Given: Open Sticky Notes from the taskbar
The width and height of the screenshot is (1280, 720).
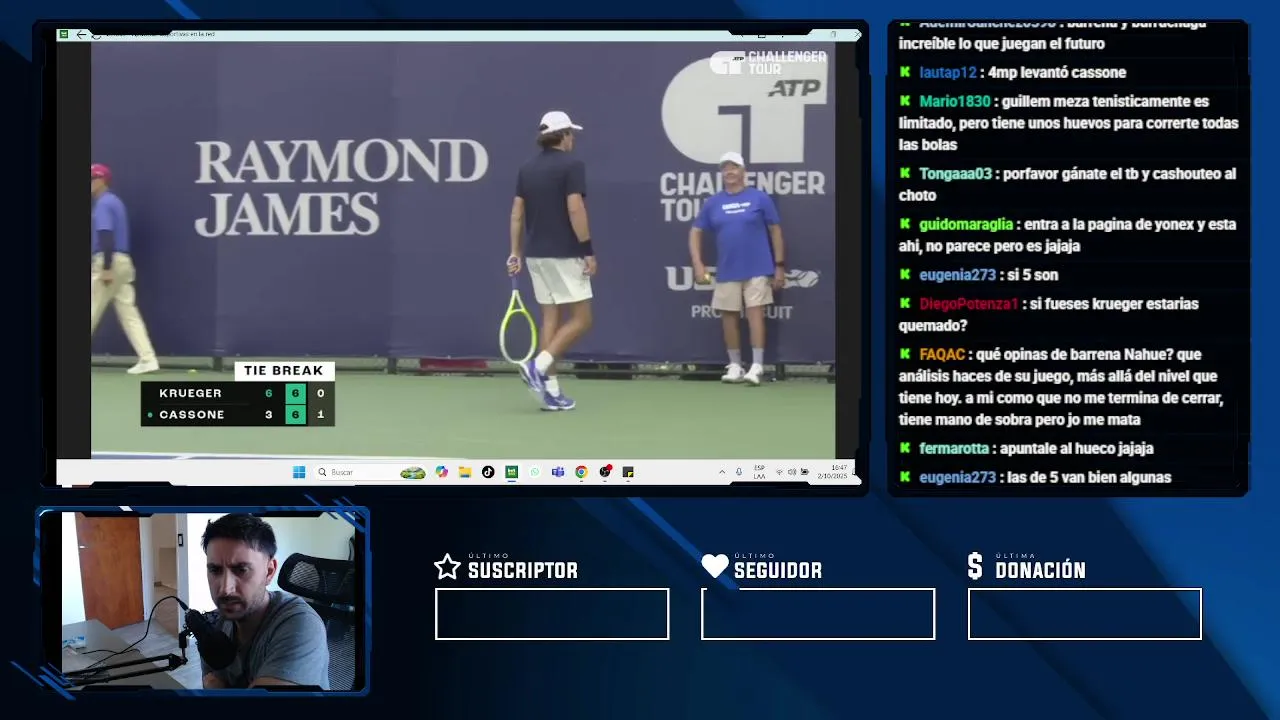Looking at the screenshot, I should tap(628, 472).
